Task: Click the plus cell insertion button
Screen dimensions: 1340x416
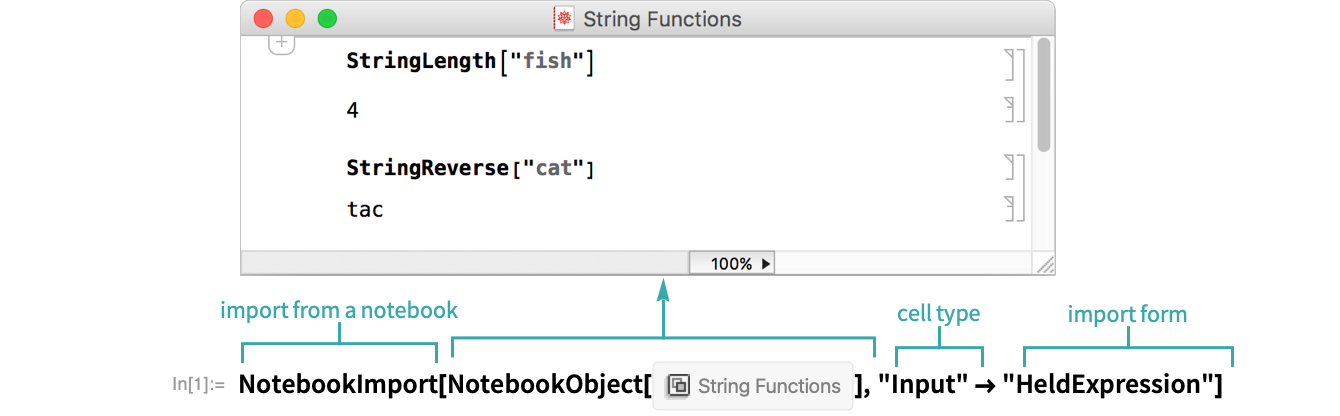Action: point(282,43)
